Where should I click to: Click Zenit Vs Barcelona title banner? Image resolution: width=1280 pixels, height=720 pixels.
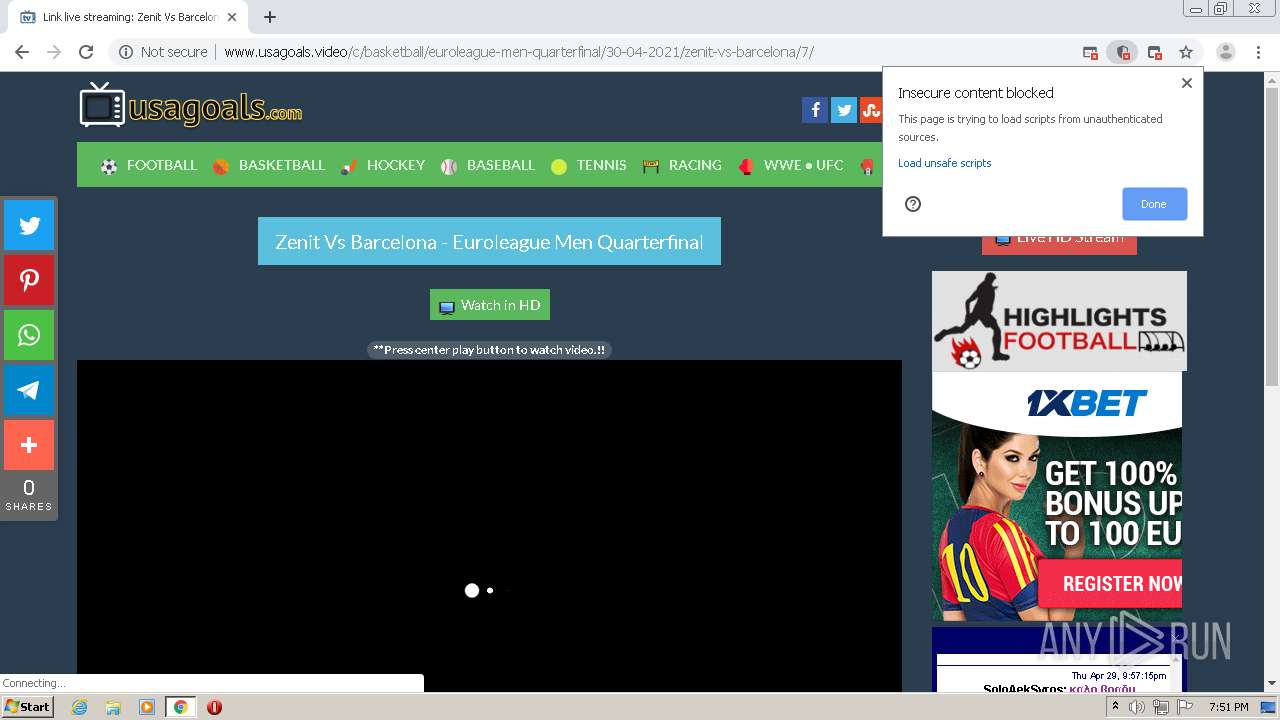489,242
